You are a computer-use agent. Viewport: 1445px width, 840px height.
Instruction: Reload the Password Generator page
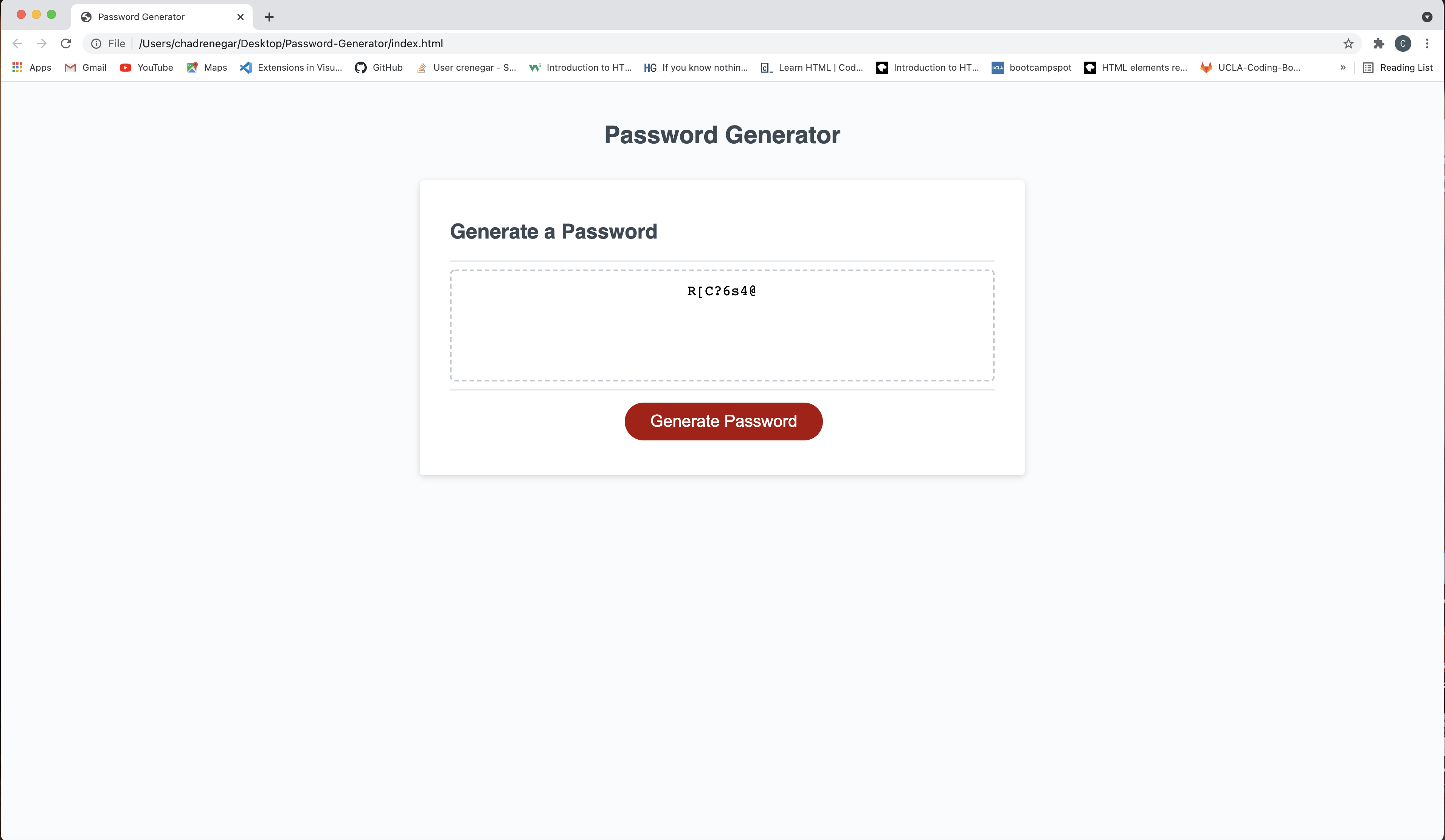click(x=66, y=43)
